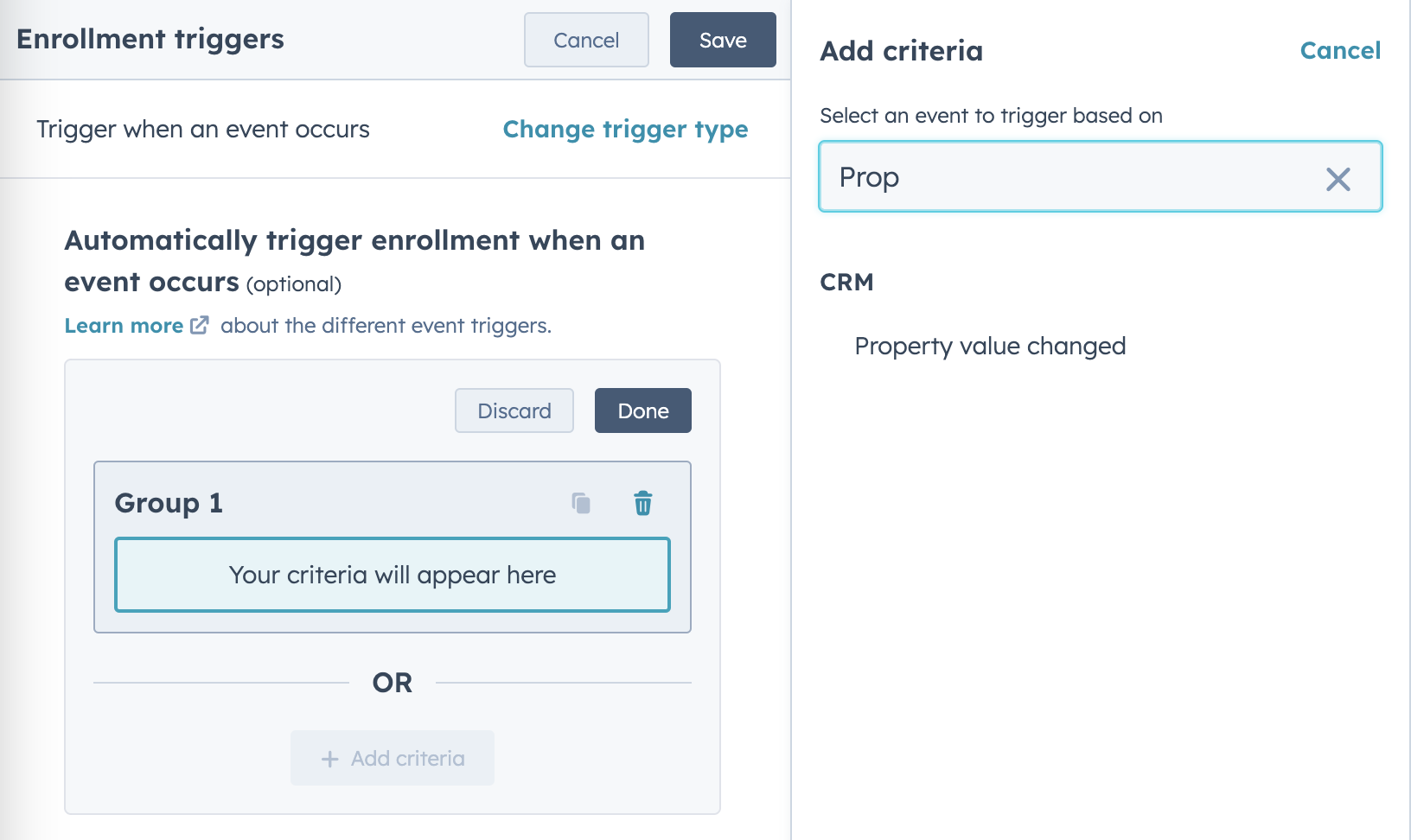Duplicate Group 1 using the copy icon
Screen dimensions: 1411x840
click(580, 503)
